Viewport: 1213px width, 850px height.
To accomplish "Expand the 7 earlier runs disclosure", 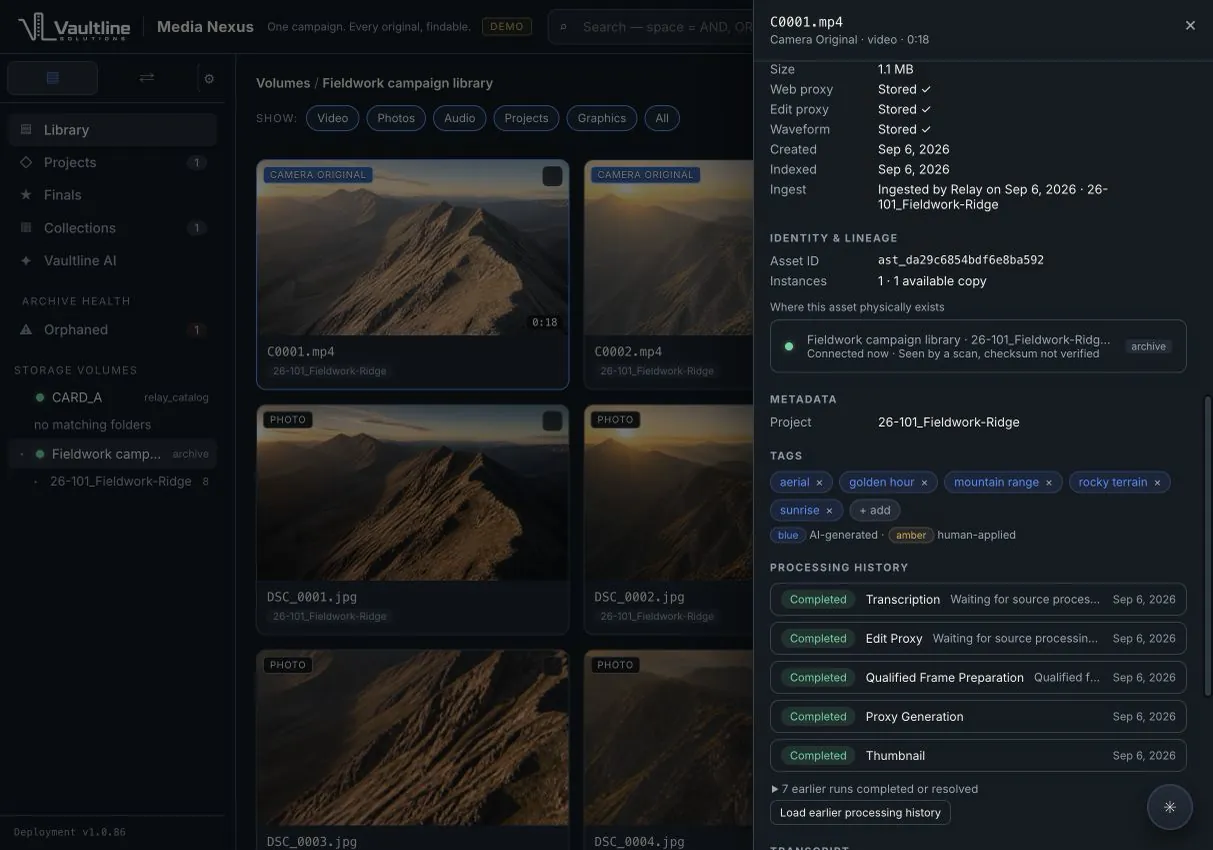I will pyautogui.click(x=875, y=789).
